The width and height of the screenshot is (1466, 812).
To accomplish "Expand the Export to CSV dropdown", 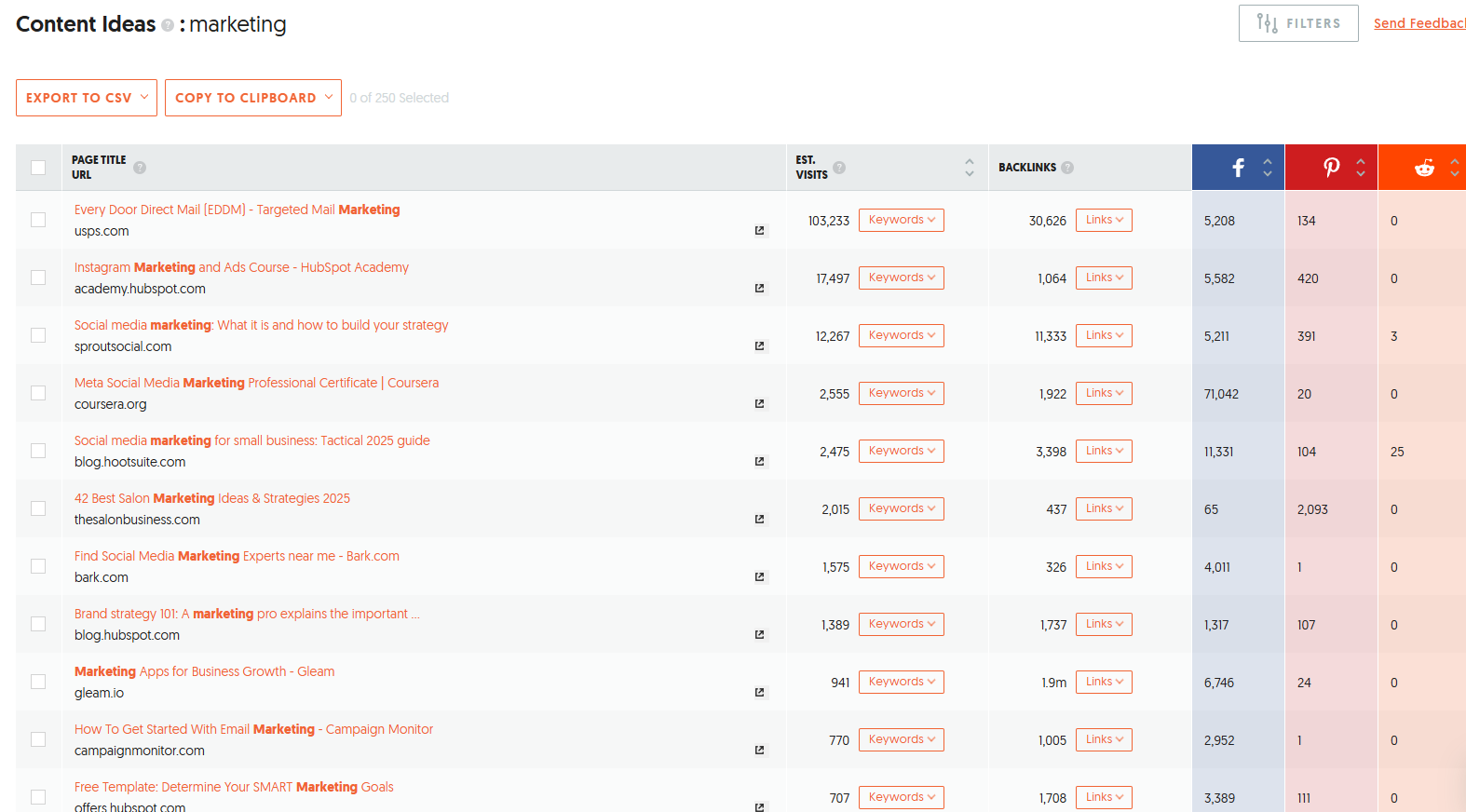I will pos(87,98).
